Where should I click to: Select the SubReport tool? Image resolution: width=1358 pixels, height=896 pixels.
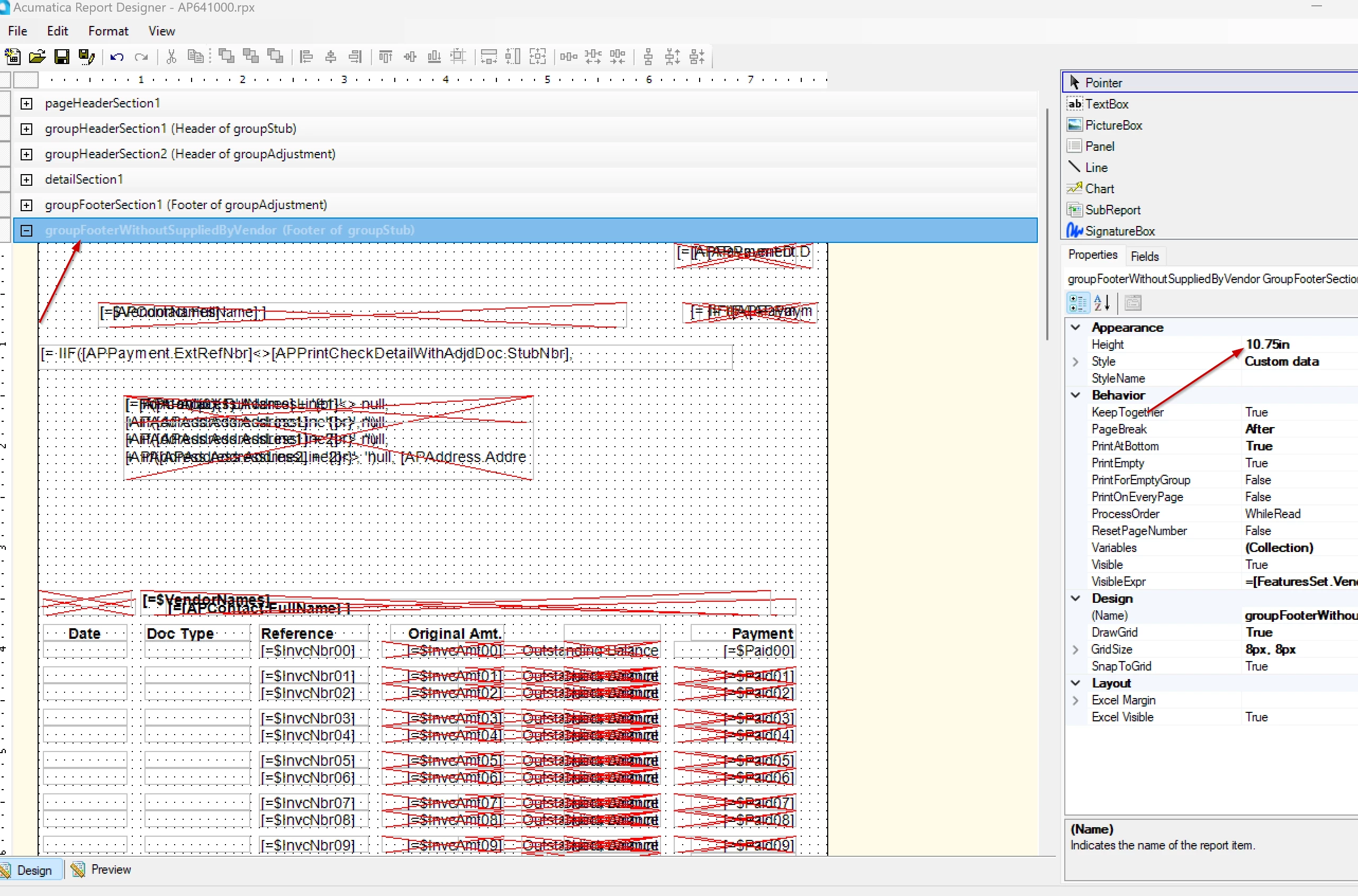point(1112,210)
